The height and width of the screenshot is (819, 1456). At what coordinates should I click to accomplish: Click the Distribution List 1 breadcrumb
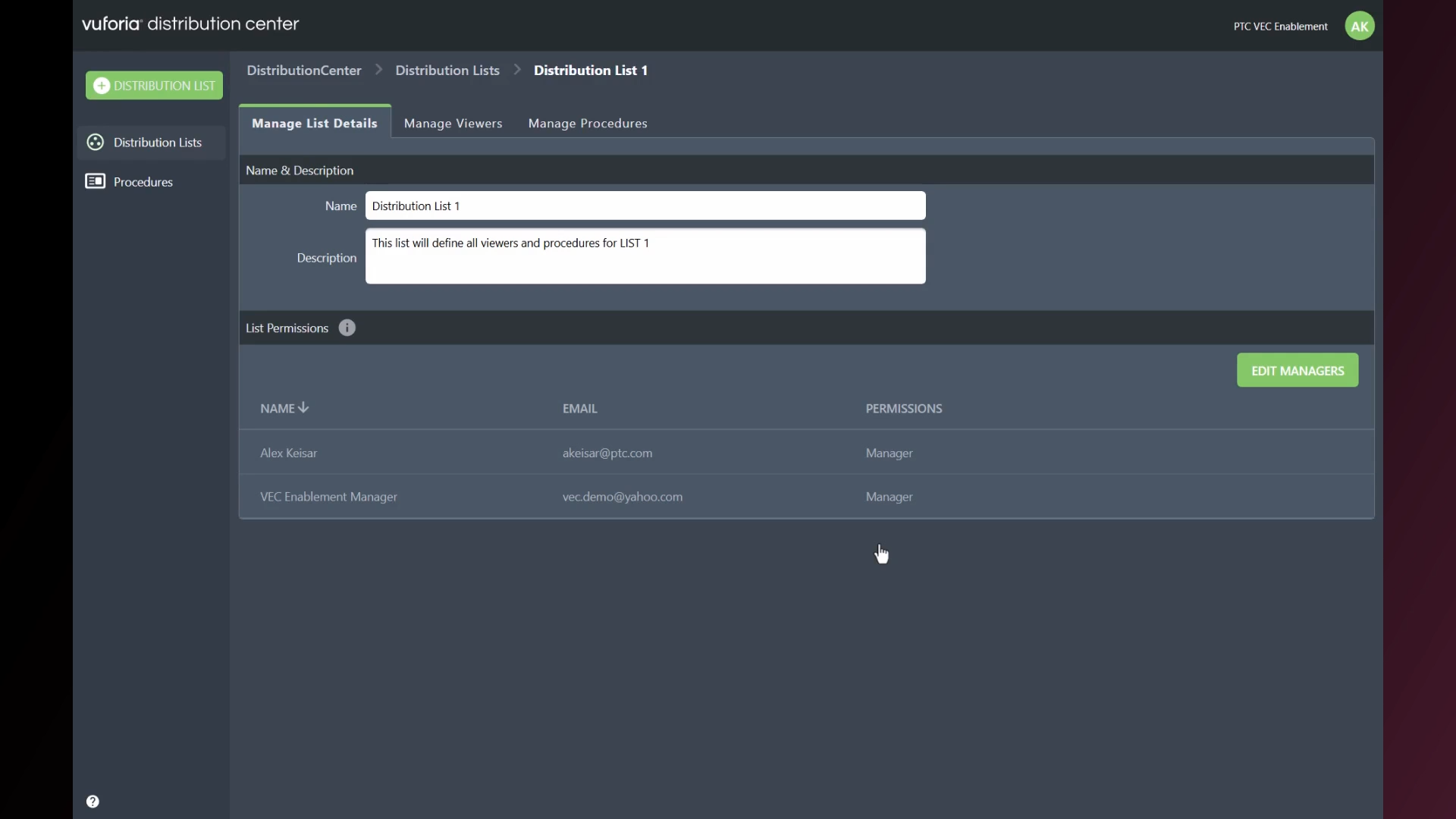[x=591, y=70]
